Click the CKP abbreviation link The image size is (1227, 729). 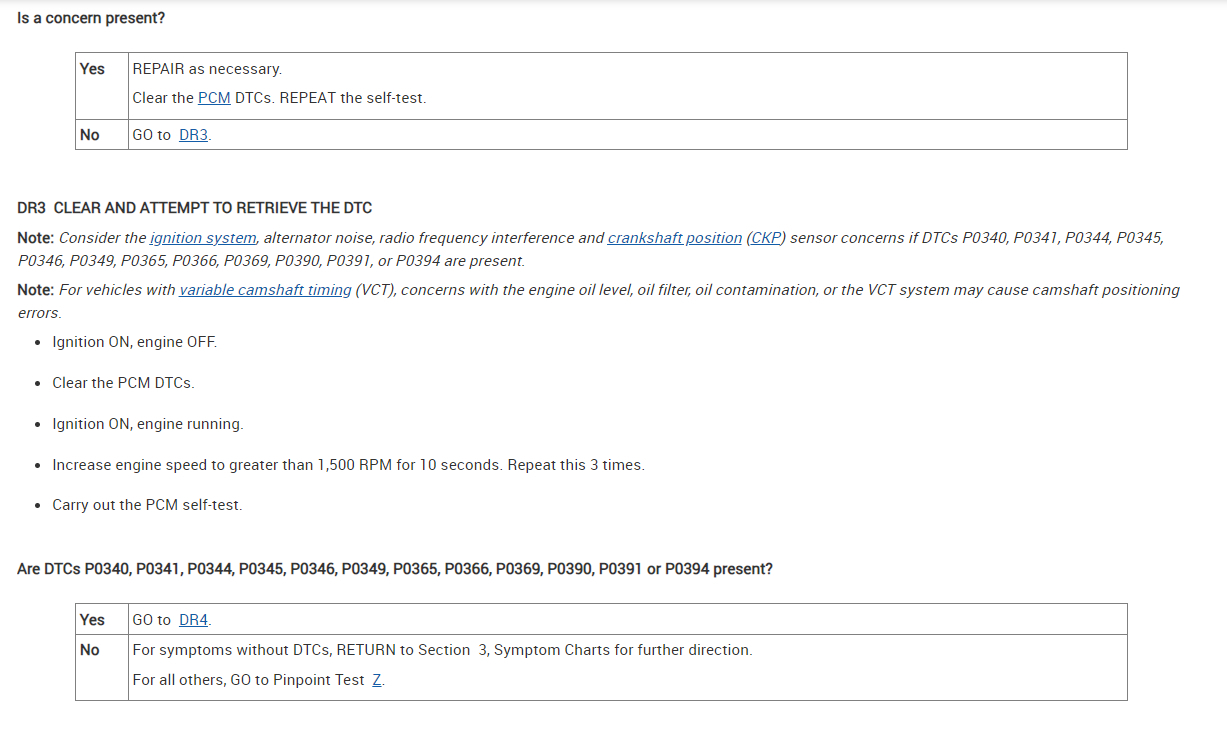(x=765, y=238)
